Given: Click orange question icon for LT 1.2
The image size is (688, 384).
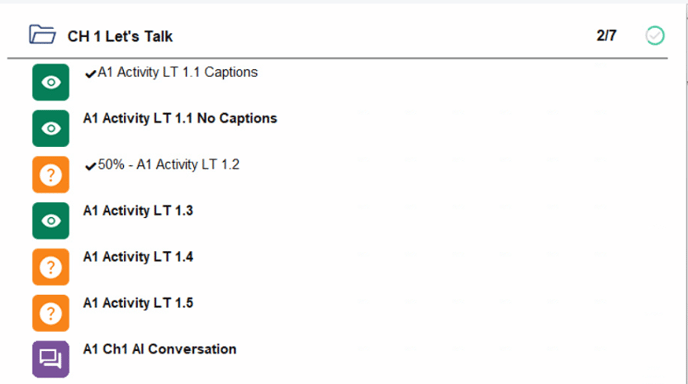Looking at the screenshot, I should click(50, 175).
